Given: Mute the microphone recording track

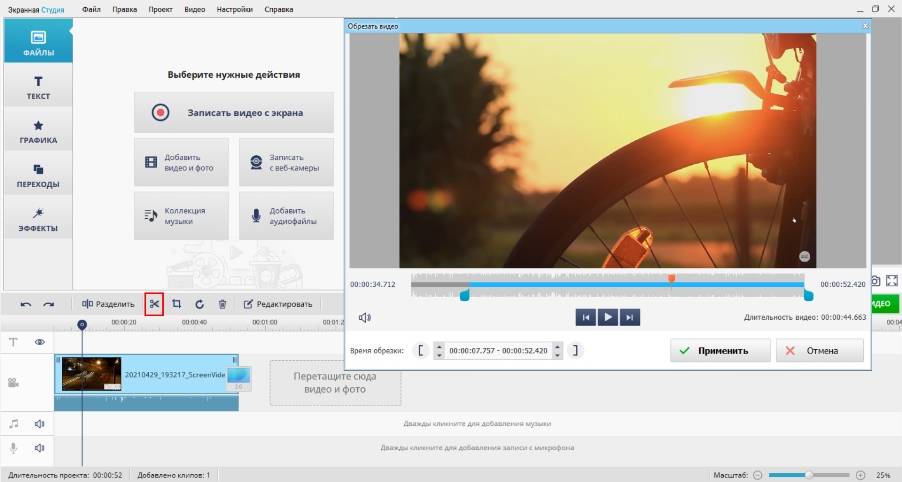Looking at the screenshot, I should (x=40, y=448).
